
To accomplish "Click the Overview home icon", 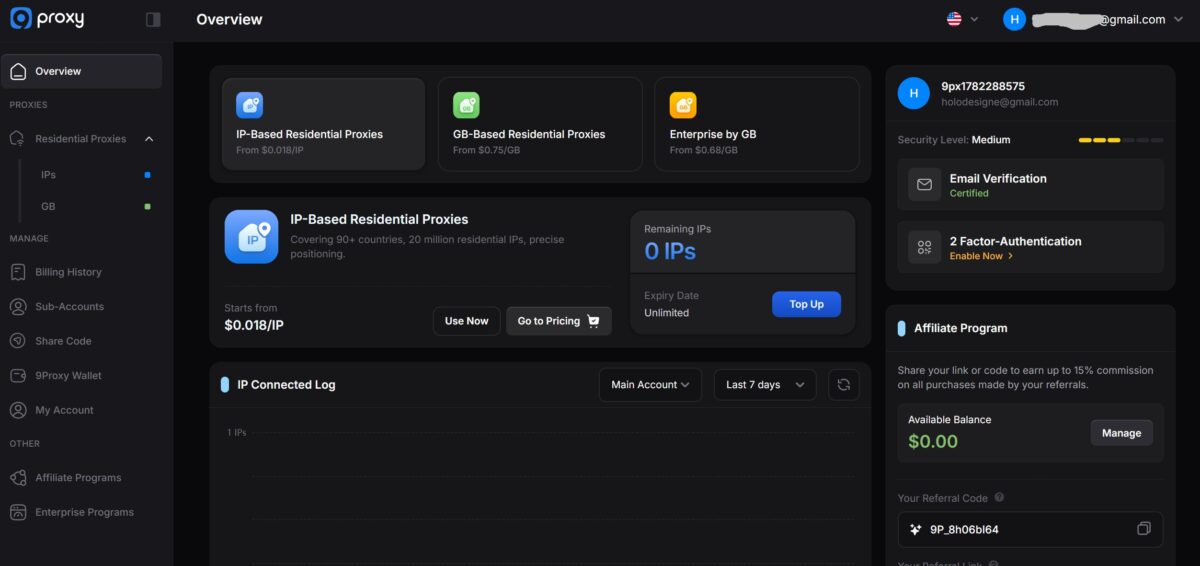I will [x=18, y=71].
